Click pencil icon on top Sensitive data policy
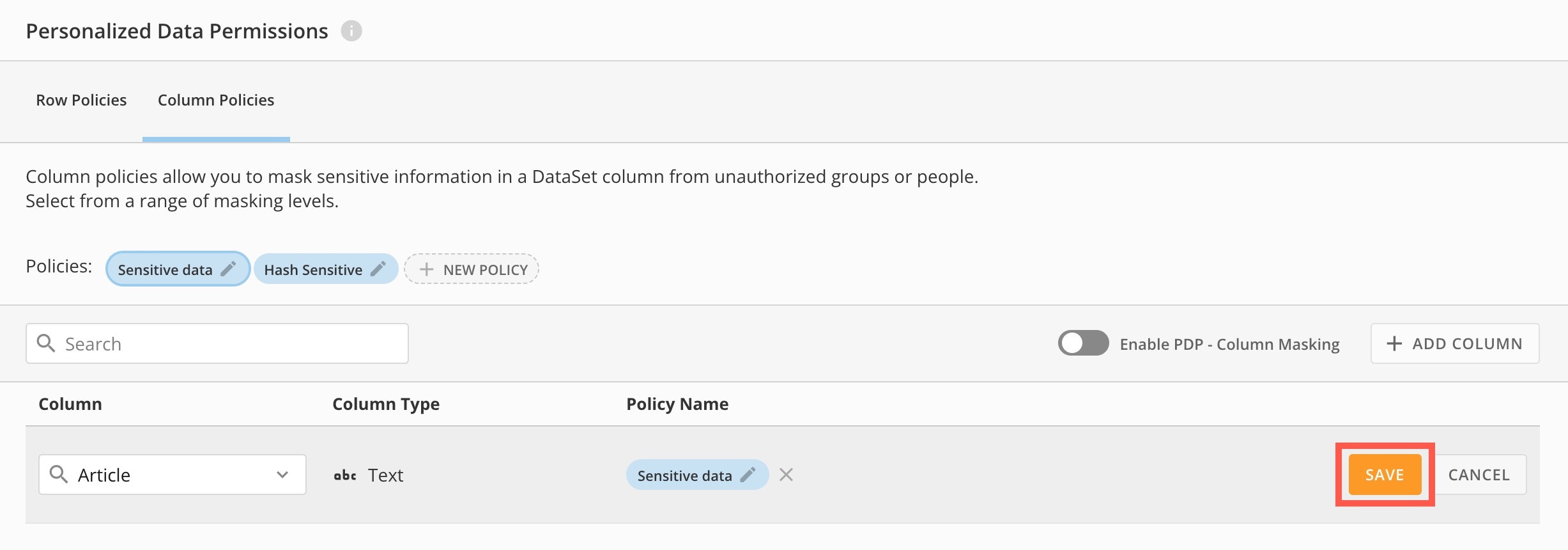Viewport: 1568px width, 550px height. 228,269
